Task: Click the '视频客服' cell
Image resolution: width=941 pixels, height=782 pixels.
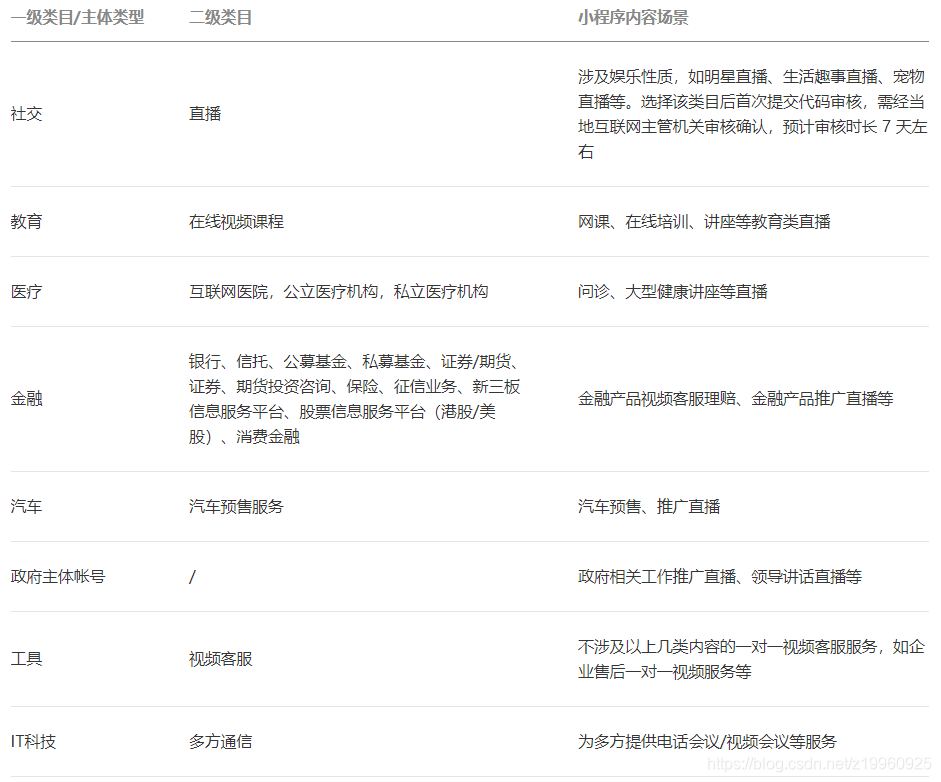Action: point(220,659)
